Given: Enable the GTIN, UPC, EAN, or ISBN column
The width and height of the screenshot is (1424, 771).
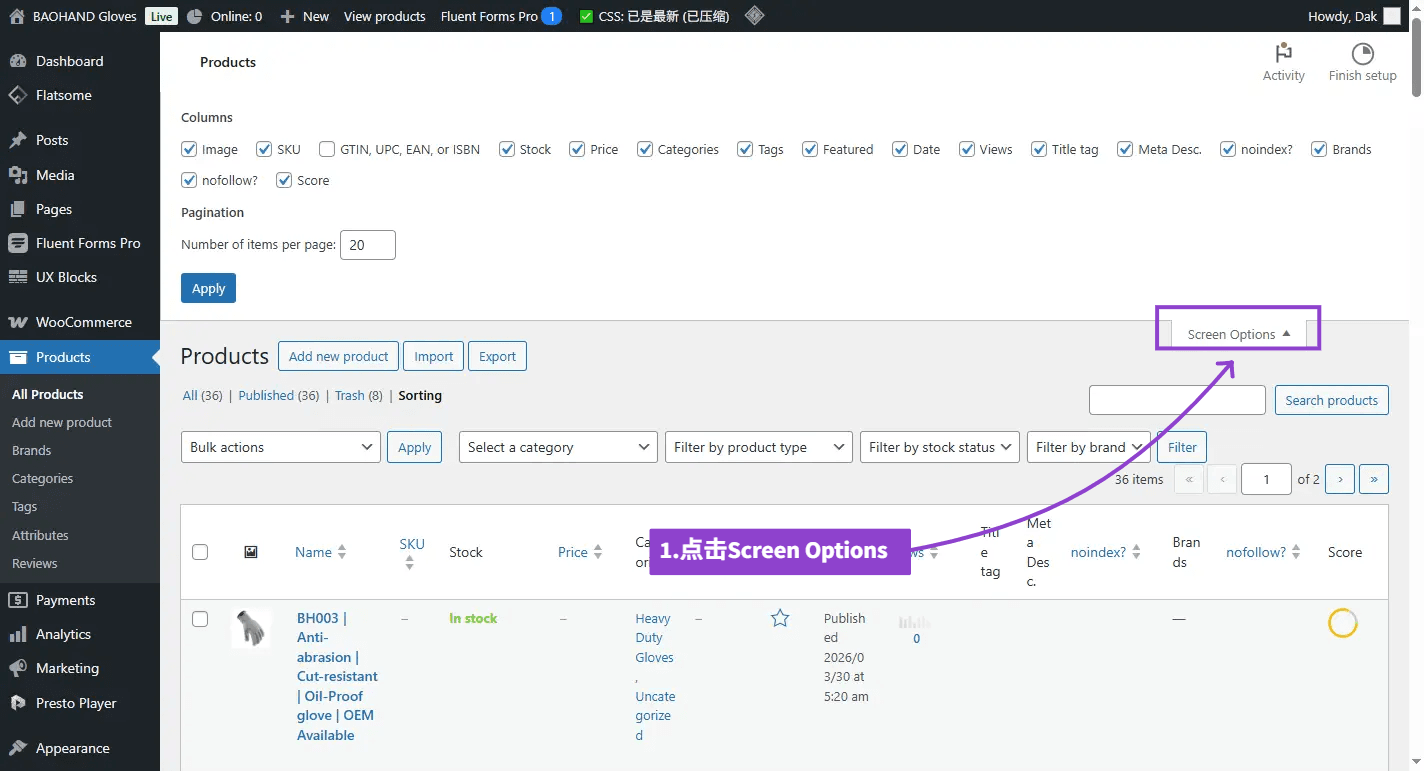Looking at the screenshot, I should coord(327,149).
